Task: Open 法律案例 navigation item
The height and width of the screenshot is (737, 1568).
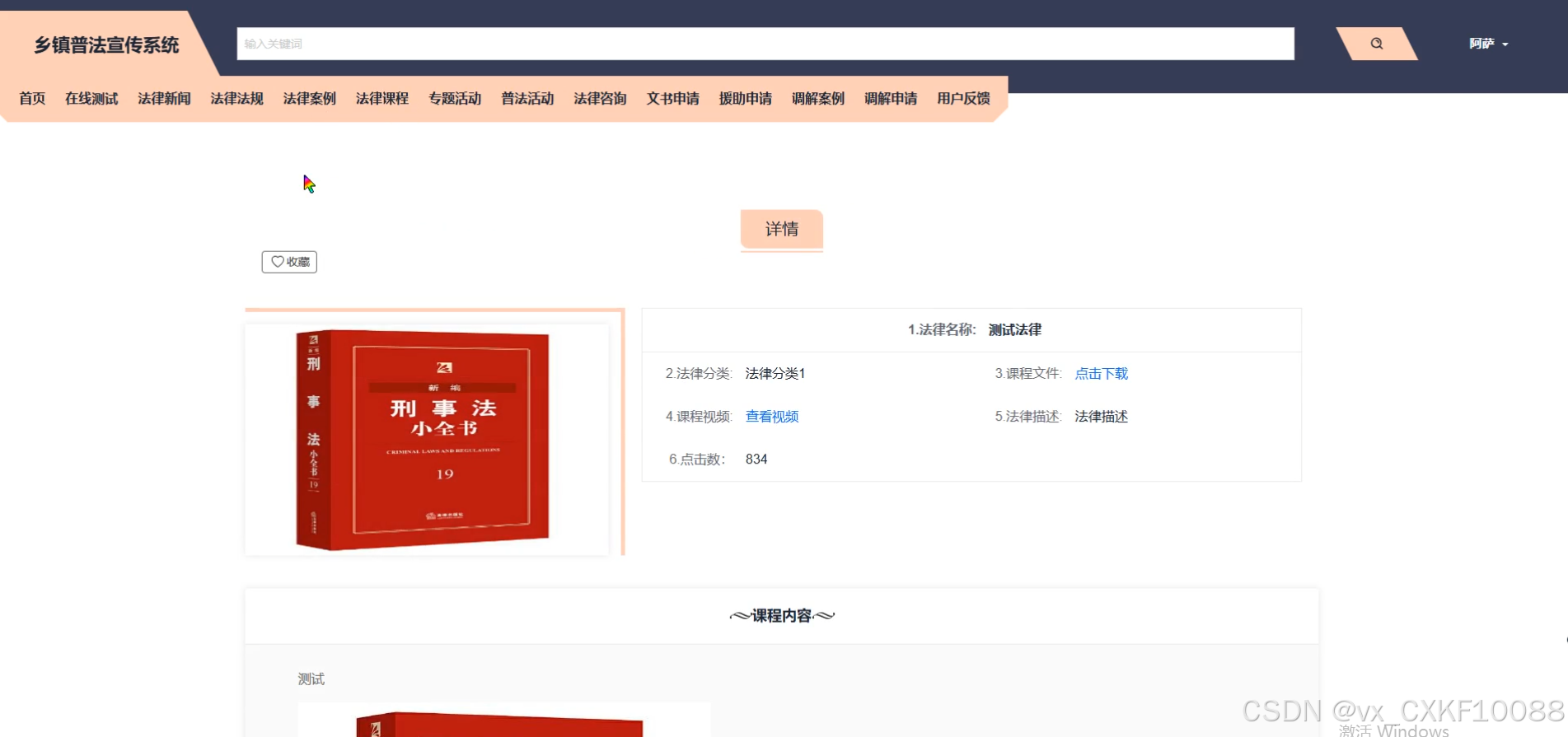Action: [x=310, y=99]
